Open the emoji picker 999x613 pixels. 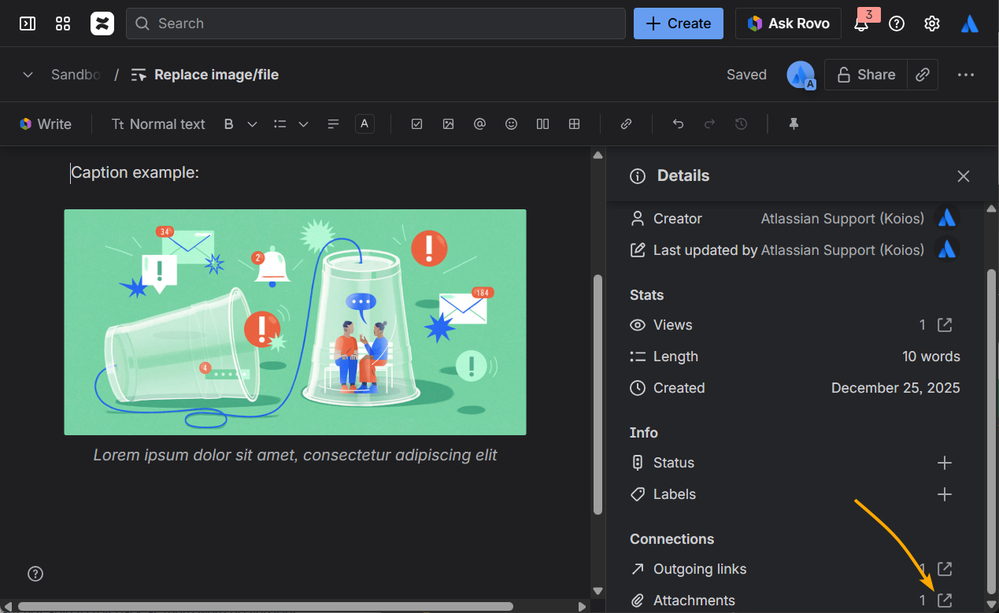[x=511, y=124]
